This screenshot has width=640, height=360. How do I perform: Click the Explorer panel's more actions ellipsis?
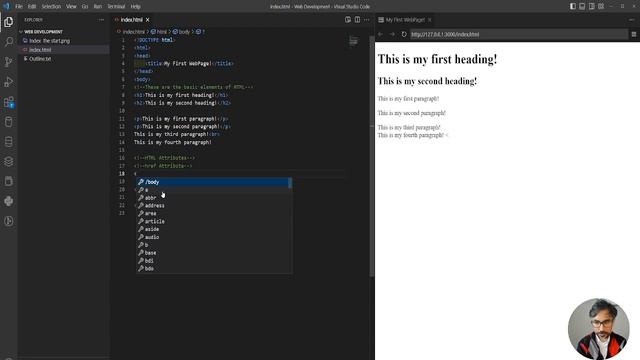(x=101, y=20)
